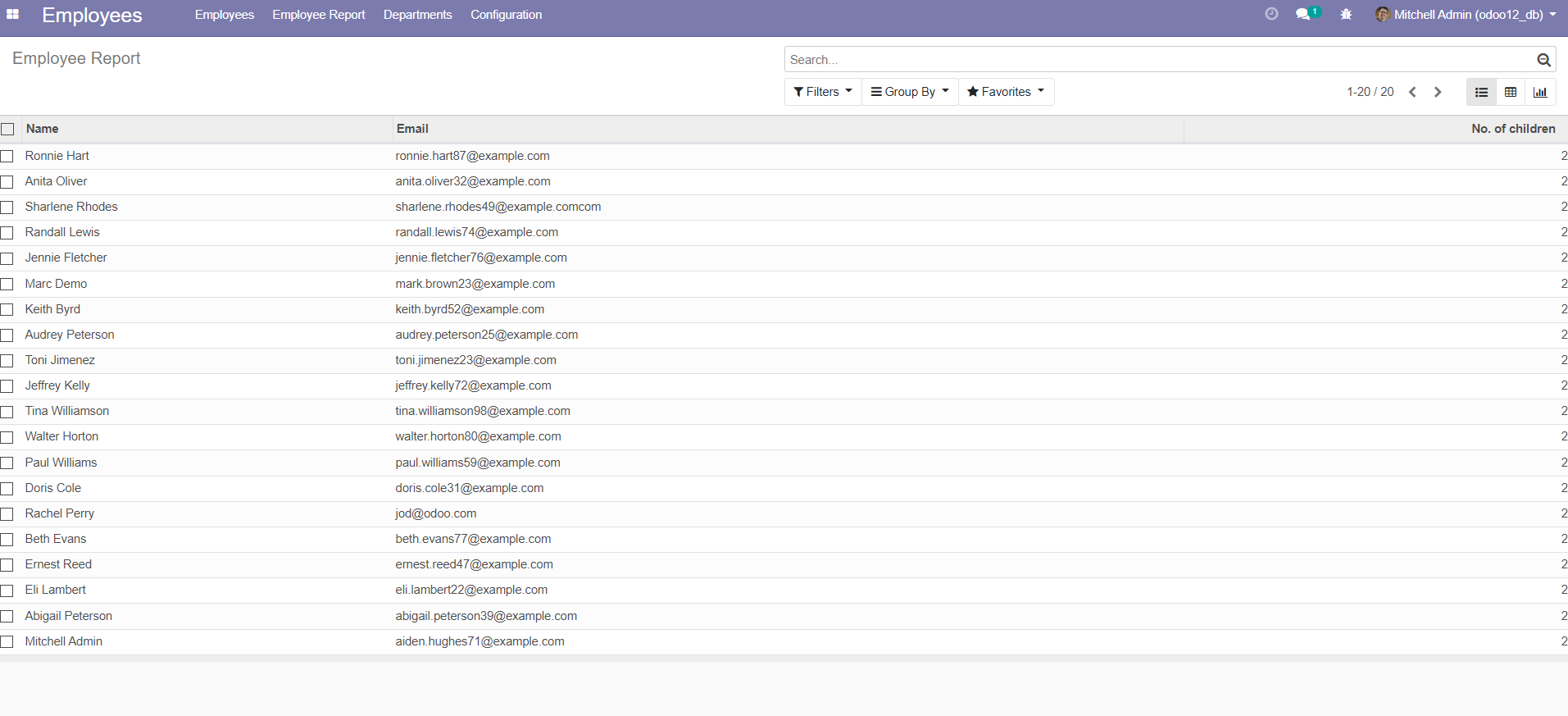Image resolution: width=1568 pixels, height=716 pixels.
Task: Switch to list view icon
Action: point(1481,92)
